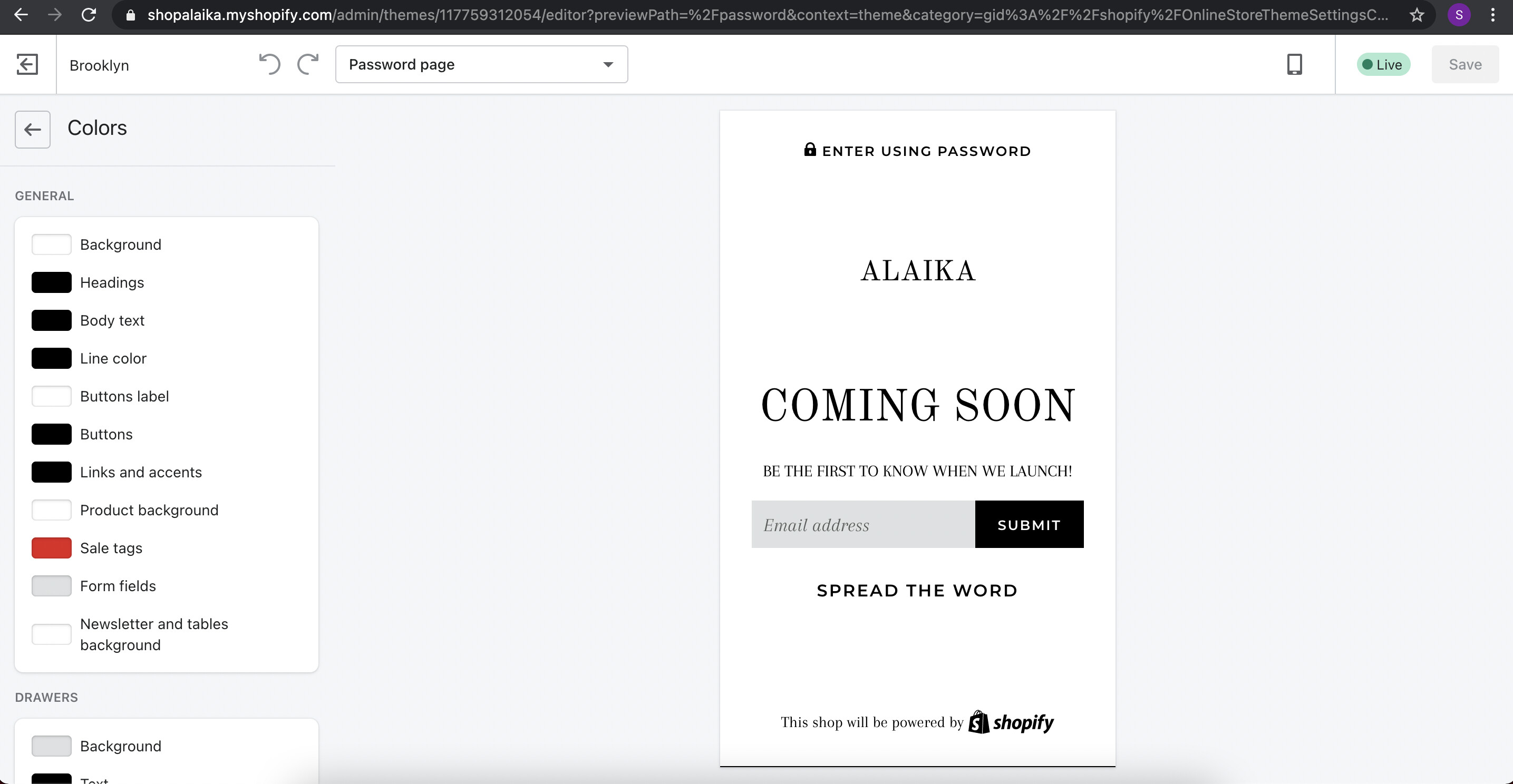This screenshot has width=1513, height=784.
Task: Click the Shopify logo in preview footer
Action: pos(1011,722)
